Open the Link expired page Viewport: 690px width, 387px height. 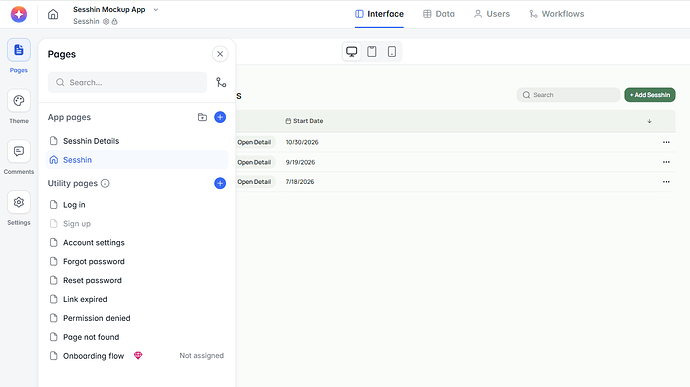point(137,299)
